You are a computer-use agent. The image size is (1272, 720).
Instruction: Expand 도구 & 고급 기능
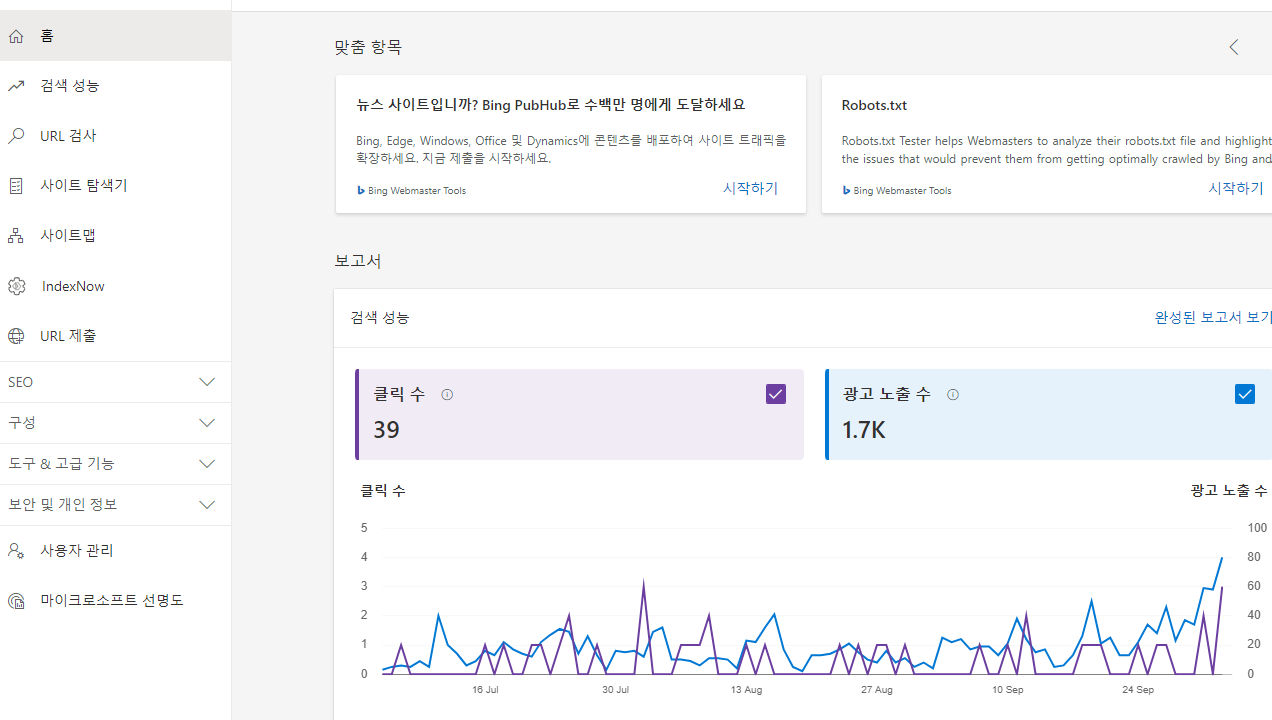click(115, 463)
